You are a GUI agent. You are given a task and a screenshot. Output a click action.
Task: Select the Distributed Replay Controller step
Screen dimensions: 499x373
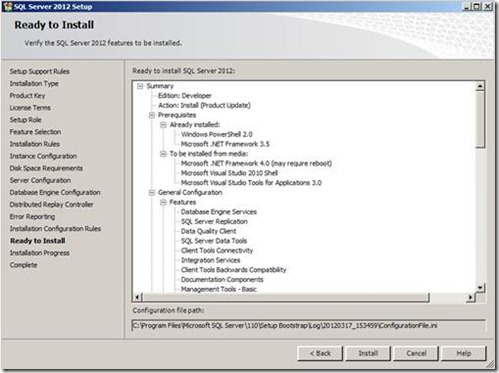(52, 204)
